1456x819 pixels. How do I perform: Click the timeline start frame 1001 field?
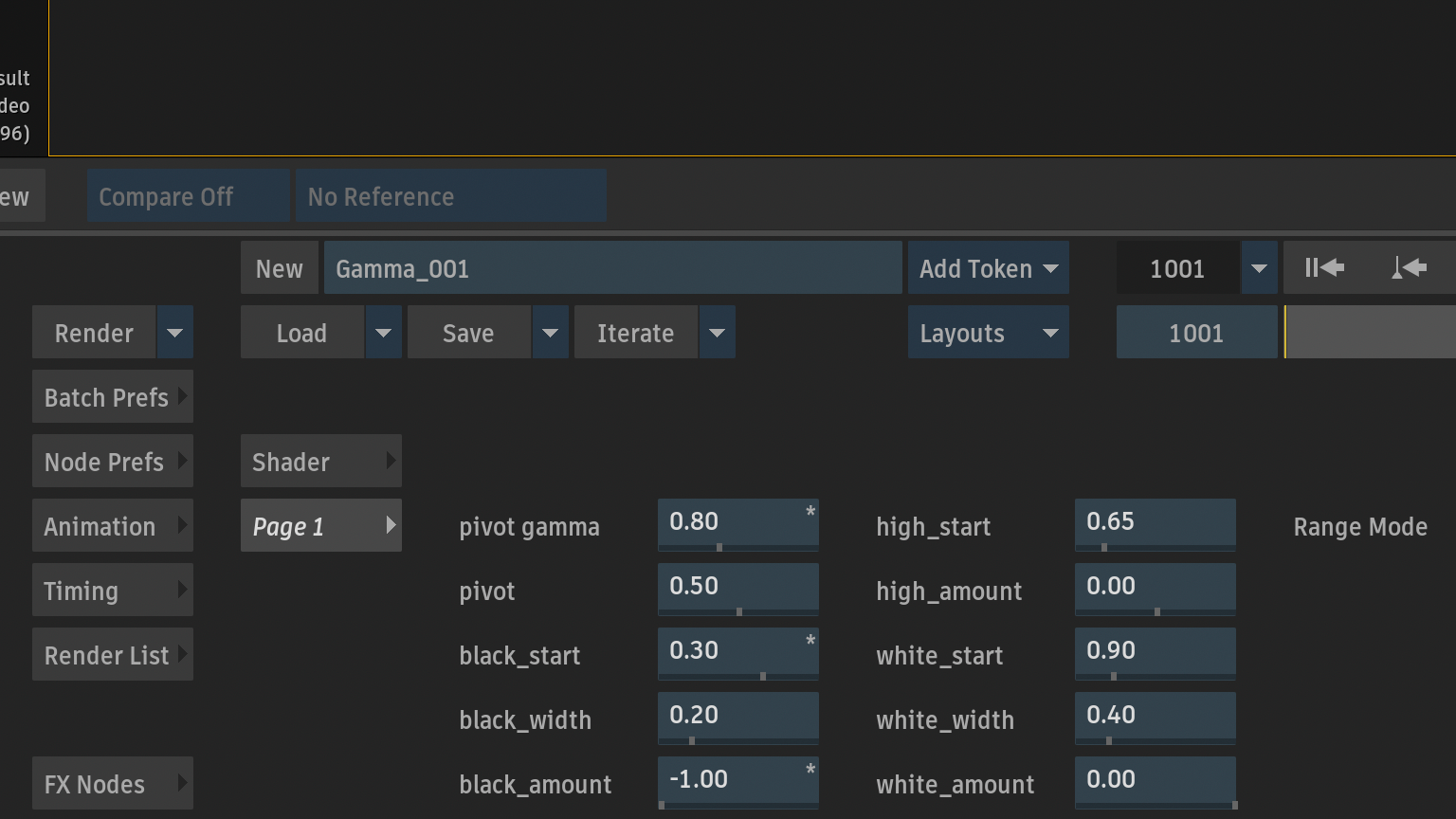[x=1197, y=333]
